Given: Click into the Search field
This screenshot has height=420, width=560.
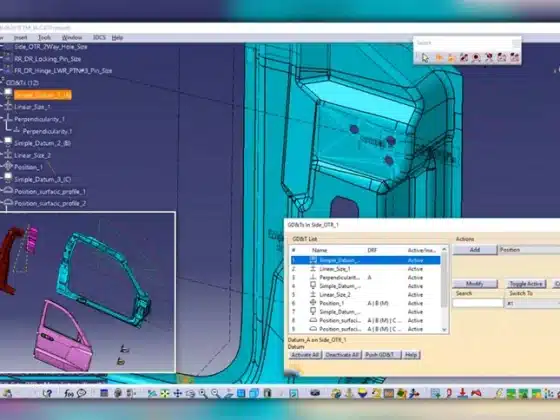Looking at the screenshot, I should 478,303.
